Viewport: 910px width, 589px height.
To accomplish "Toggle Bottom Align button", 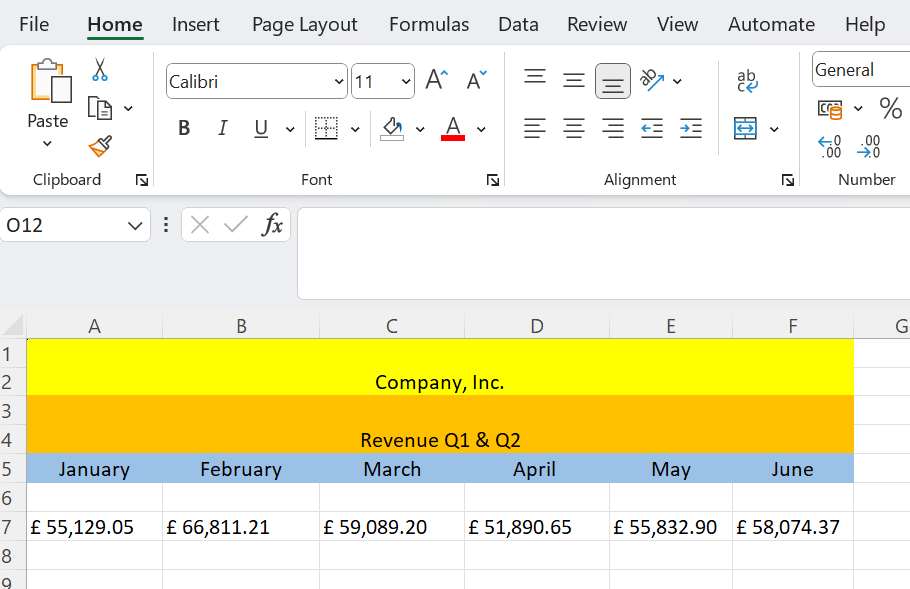I will click(x=613, y=81).
